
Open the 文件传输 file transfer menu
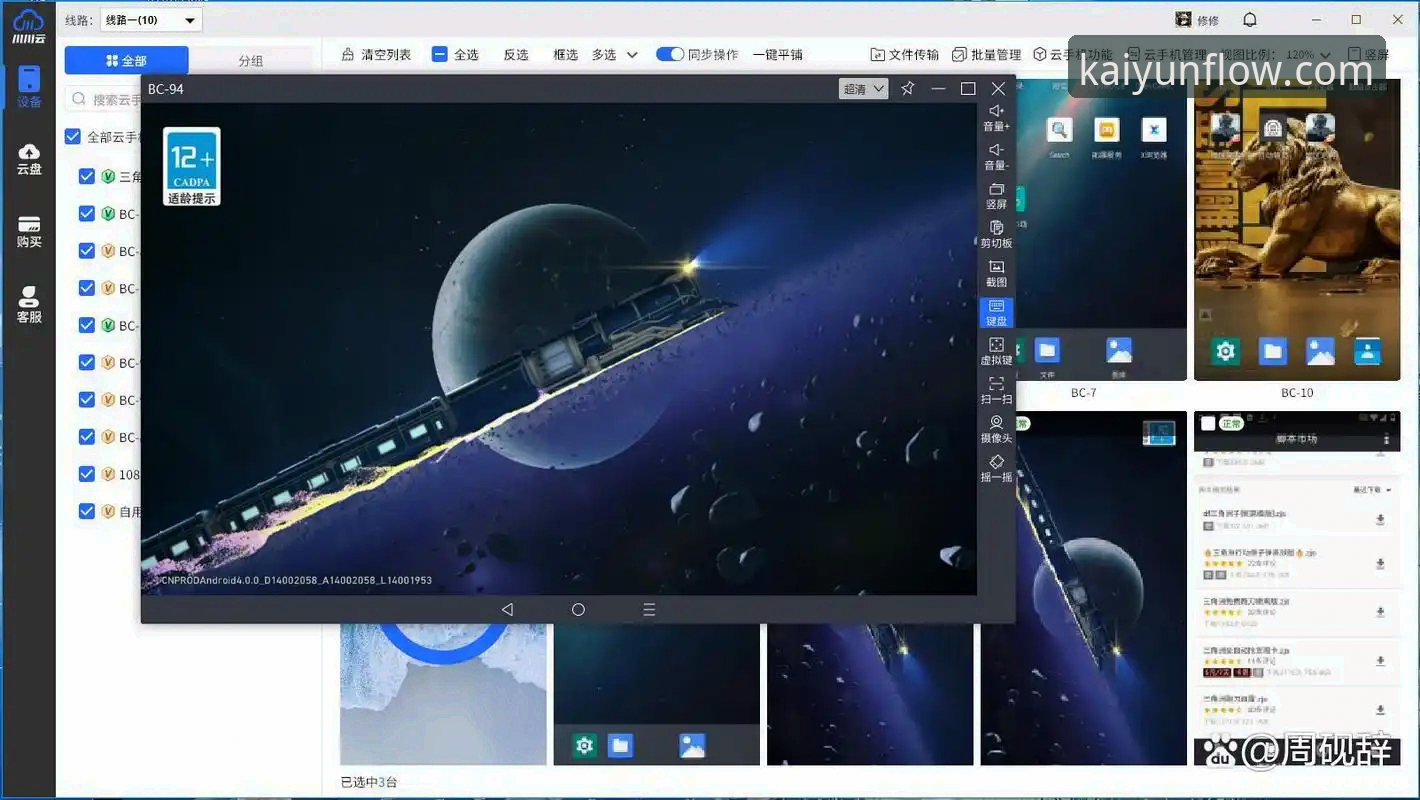tap(905, 54)
